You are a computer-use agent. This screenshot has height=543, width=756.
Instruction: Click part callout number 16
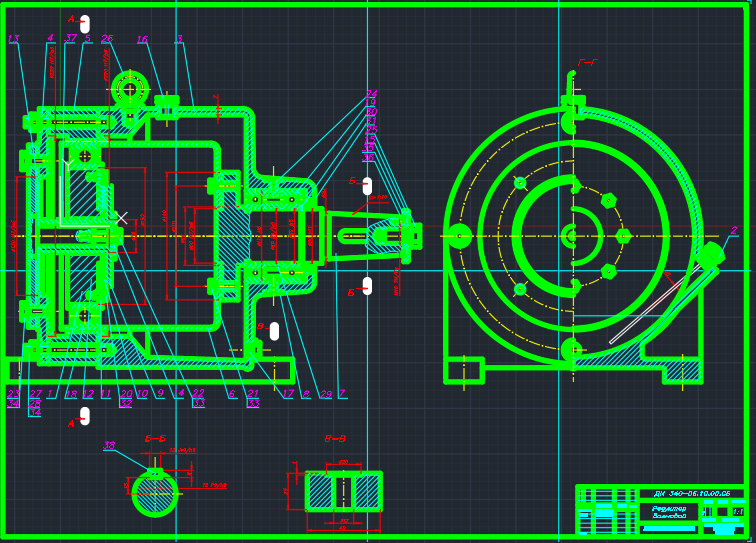[142, 39]
